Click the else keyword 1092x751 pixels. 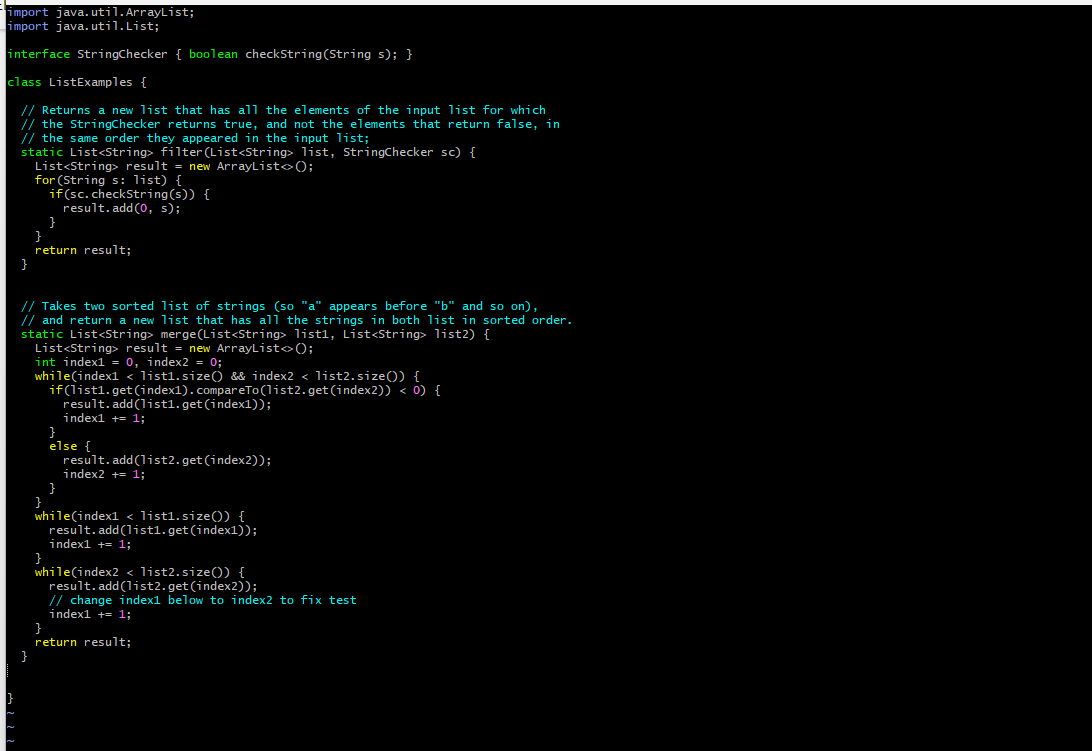[62, 446]
